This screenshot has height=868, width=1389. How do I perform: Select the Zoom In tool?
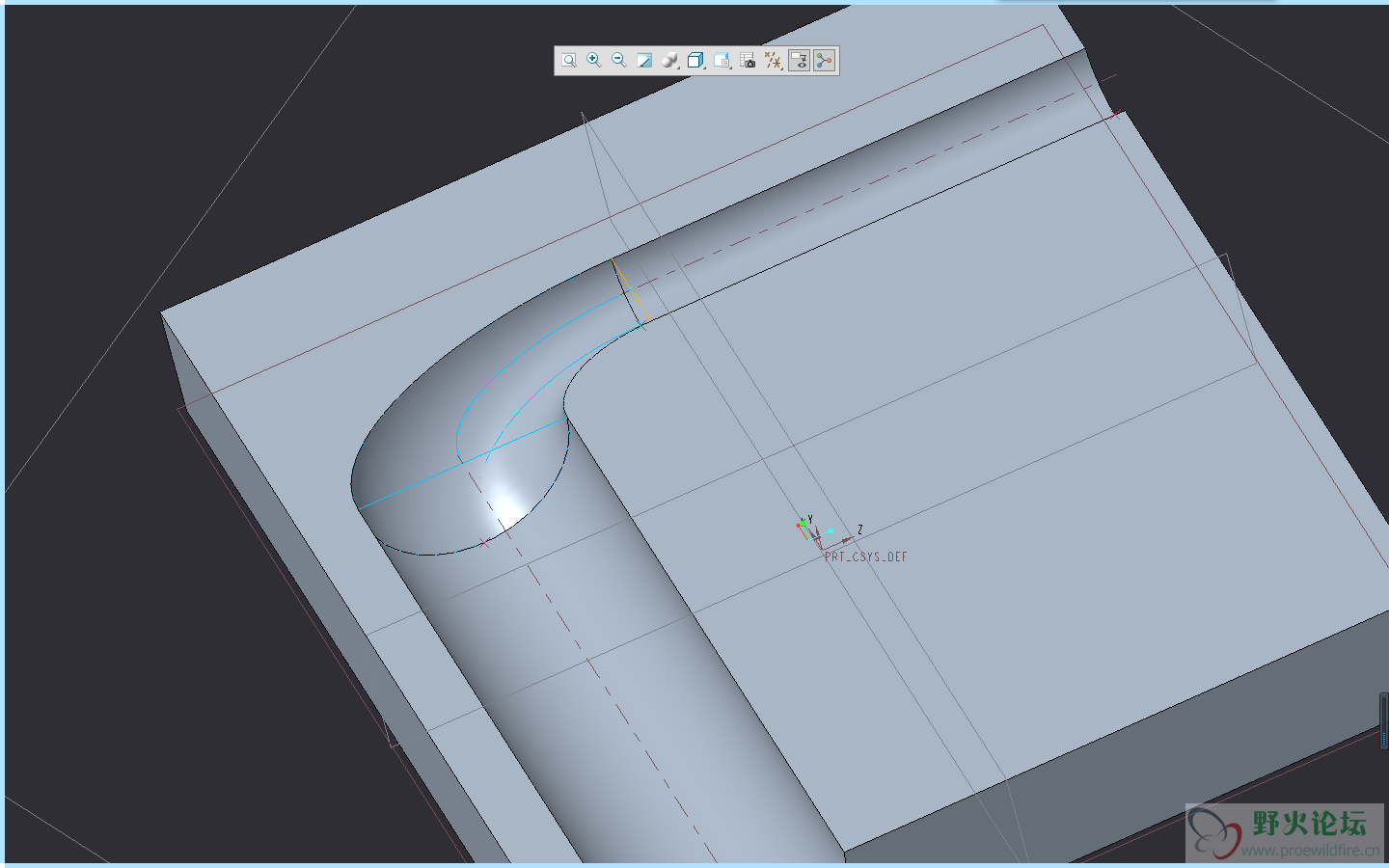tap(594, 61)
